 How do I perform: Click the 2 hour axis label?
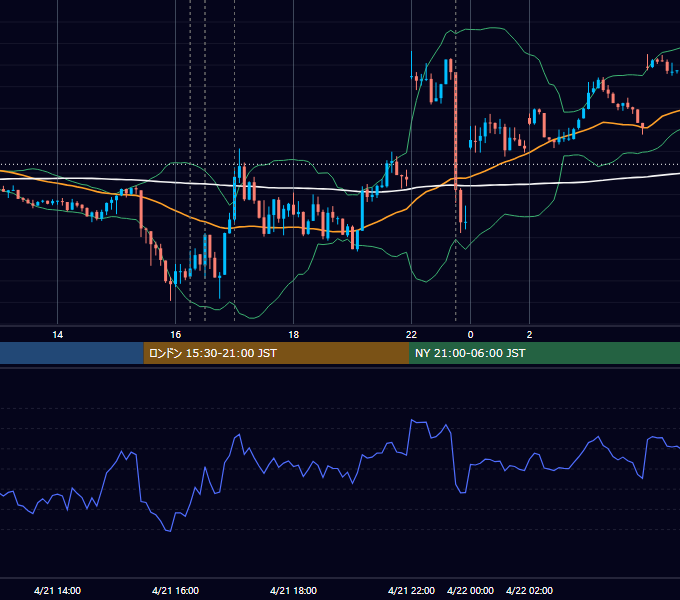529,335
